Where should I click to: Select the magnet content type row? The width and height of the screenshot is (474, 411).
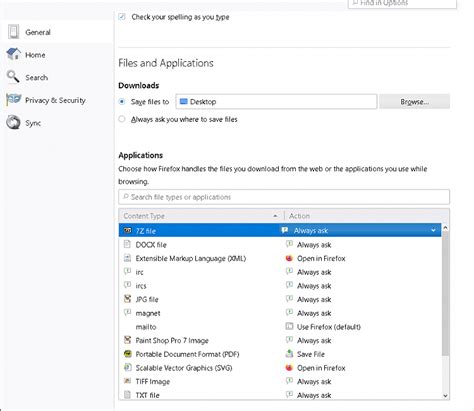pyautogui.click(x=280, y=313)
